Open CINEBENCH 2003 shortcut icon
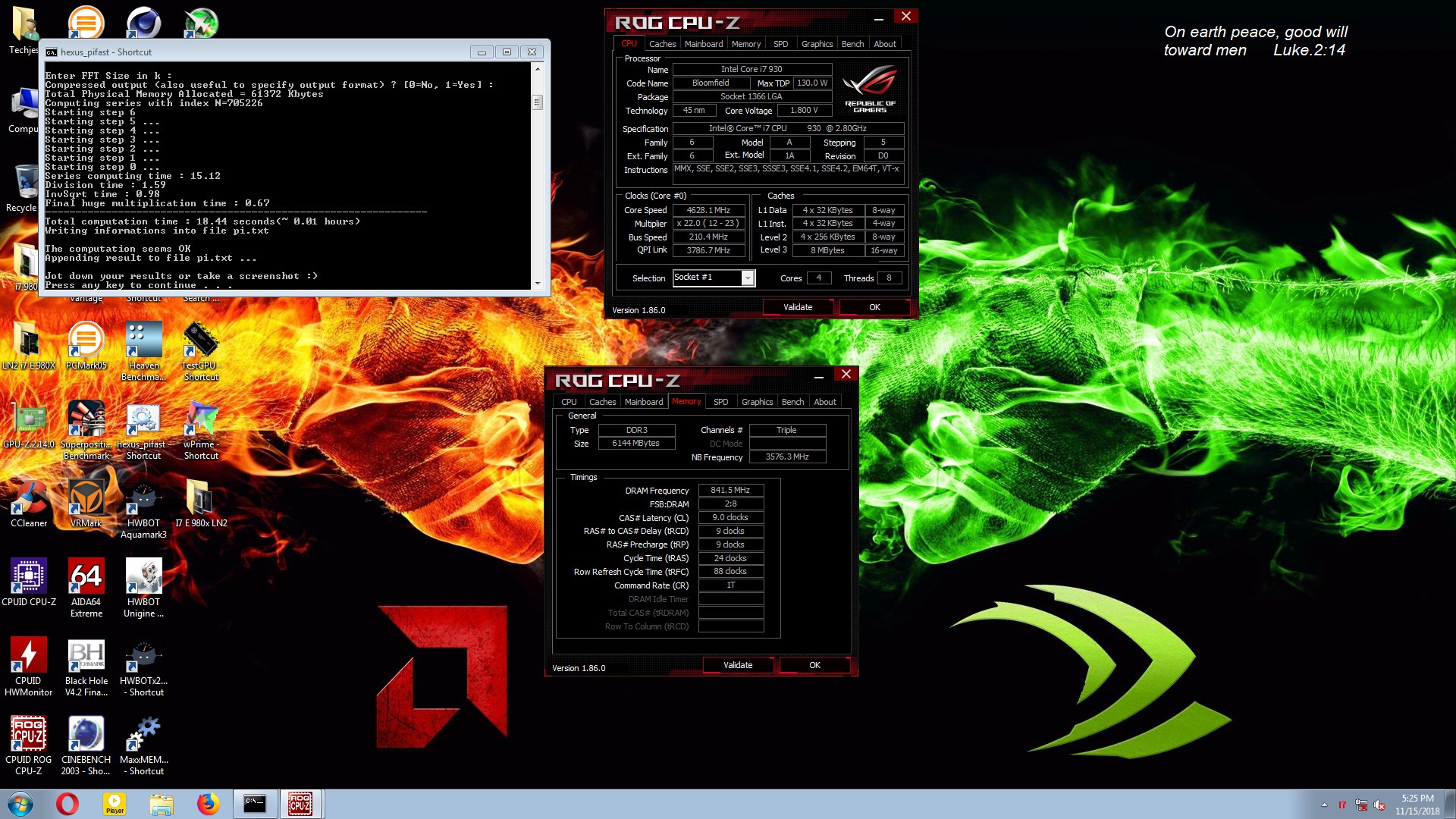This screenshot has height=819, width=1456. [x=86, y=745]
